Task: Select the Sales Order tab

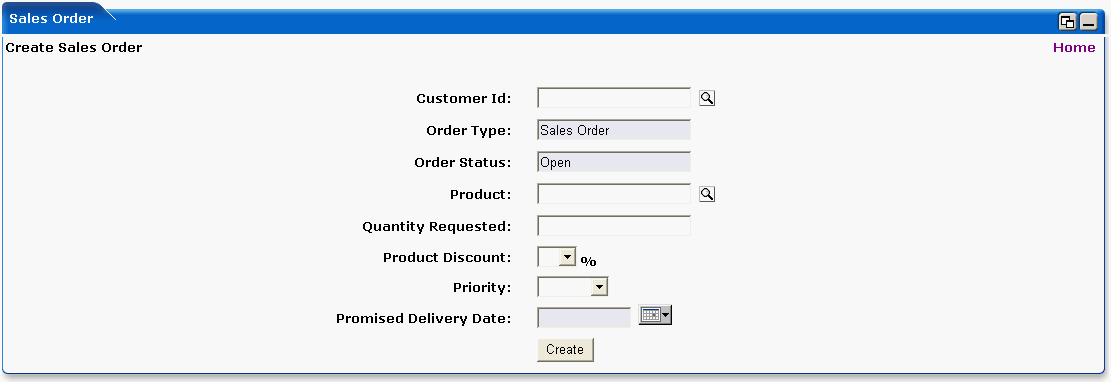Action: coord(51,19)
